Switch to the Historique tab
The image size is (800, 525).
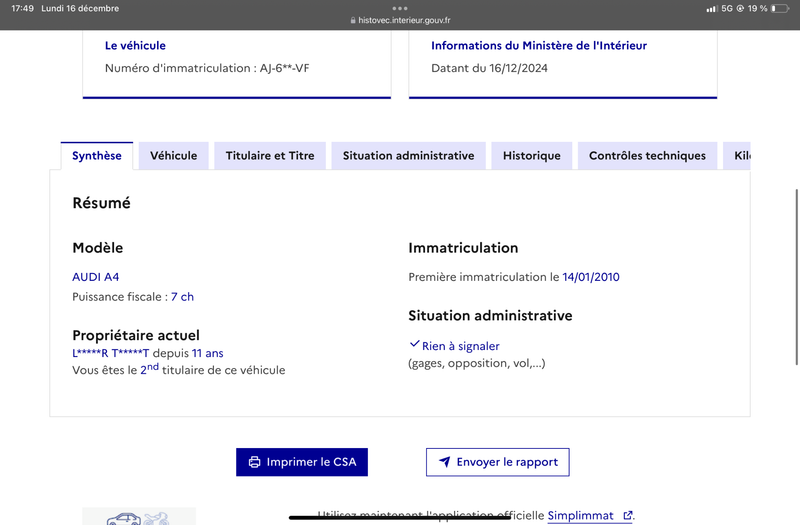(x=532, y=156)
